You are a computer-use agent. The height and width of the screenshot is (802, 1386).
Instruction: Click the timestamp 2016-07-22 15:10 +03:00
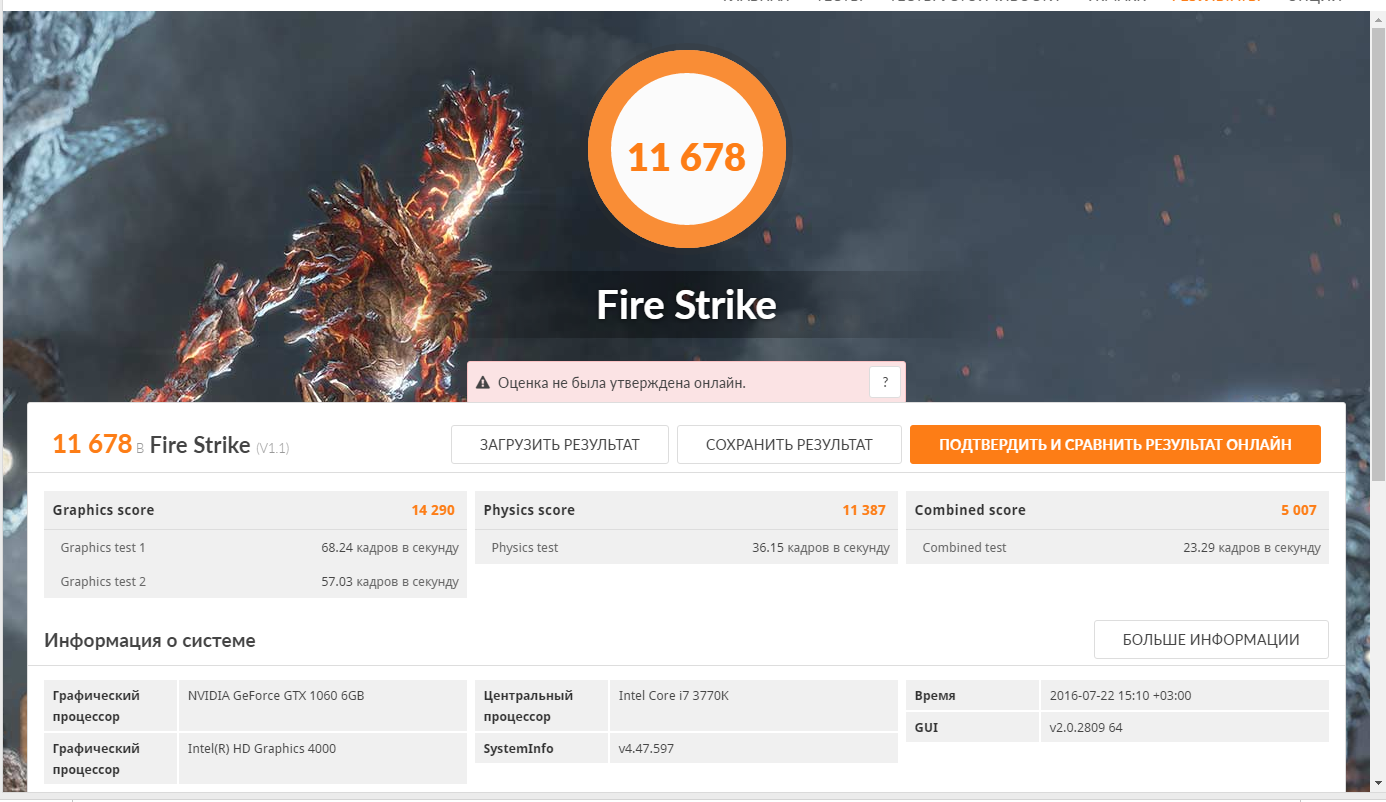[x=1121, y=696]
